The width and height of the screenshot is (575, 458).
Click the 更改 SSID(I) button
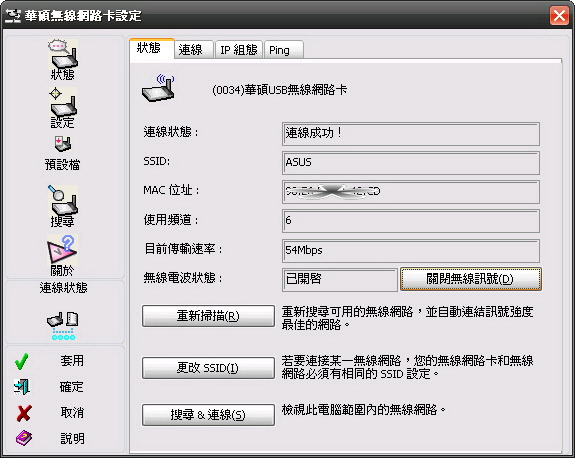[208, 367]
